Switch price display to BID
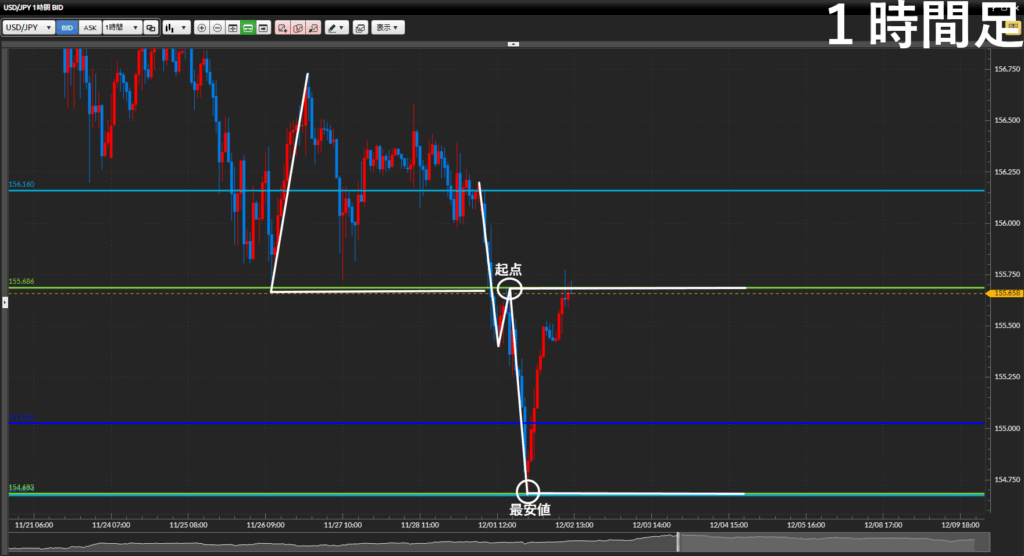The height and width of the screenshot is (556, 1024). (x=68, y=28)
